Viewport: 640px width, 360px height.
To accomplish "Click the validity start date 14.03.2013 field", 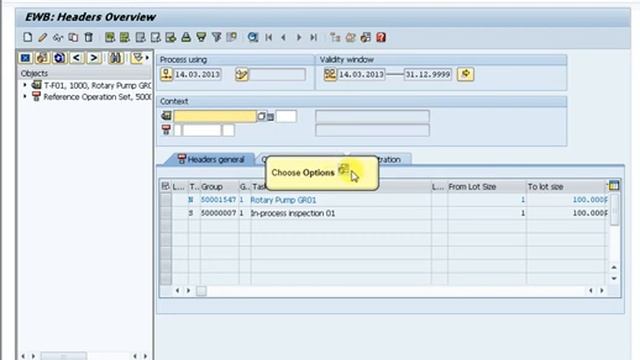I will pyautogui.click(x=361, y=74).
